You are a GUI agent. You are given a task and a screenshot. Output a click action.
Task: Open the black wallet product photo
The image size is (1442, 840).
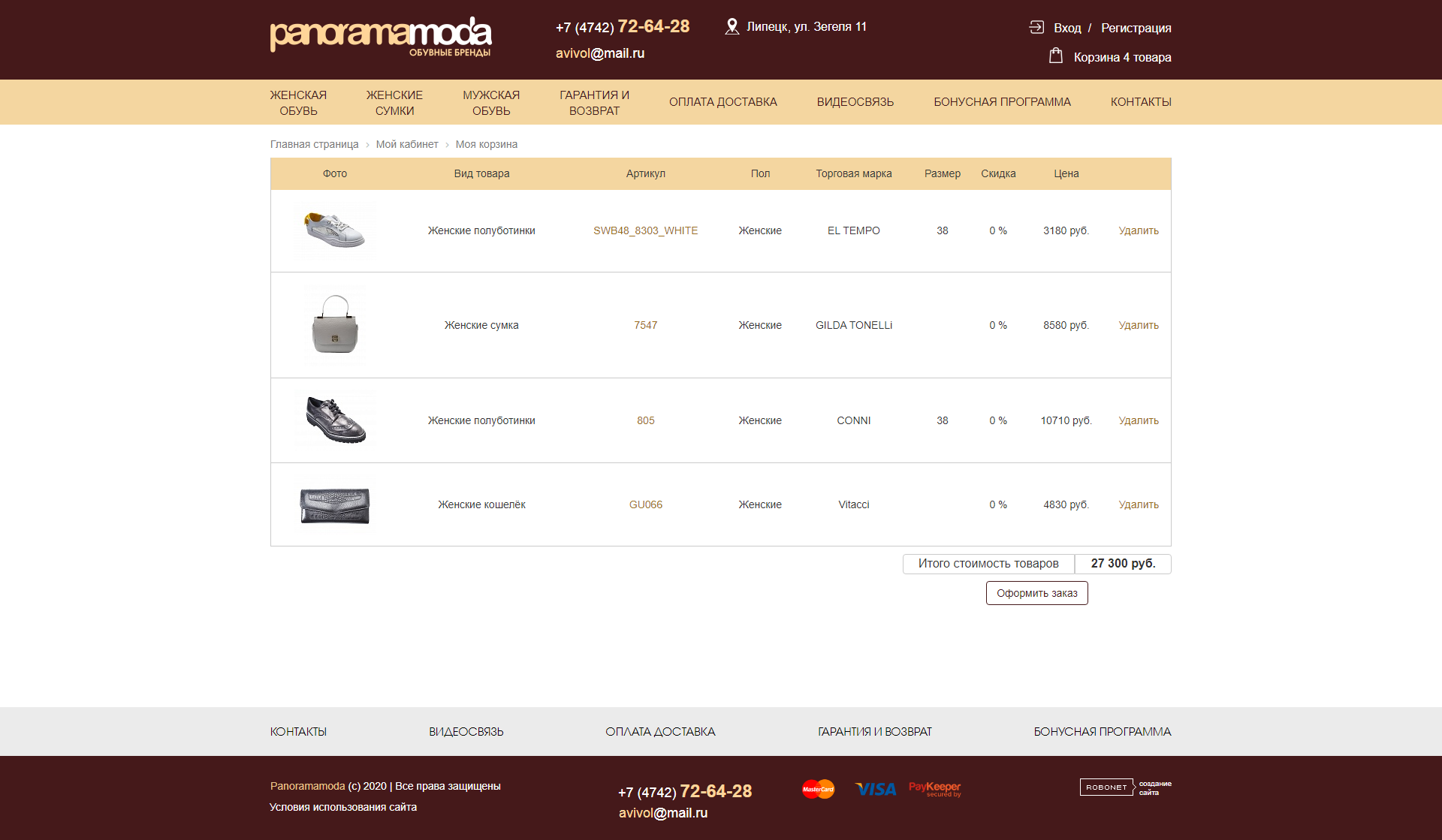(335, 505)
